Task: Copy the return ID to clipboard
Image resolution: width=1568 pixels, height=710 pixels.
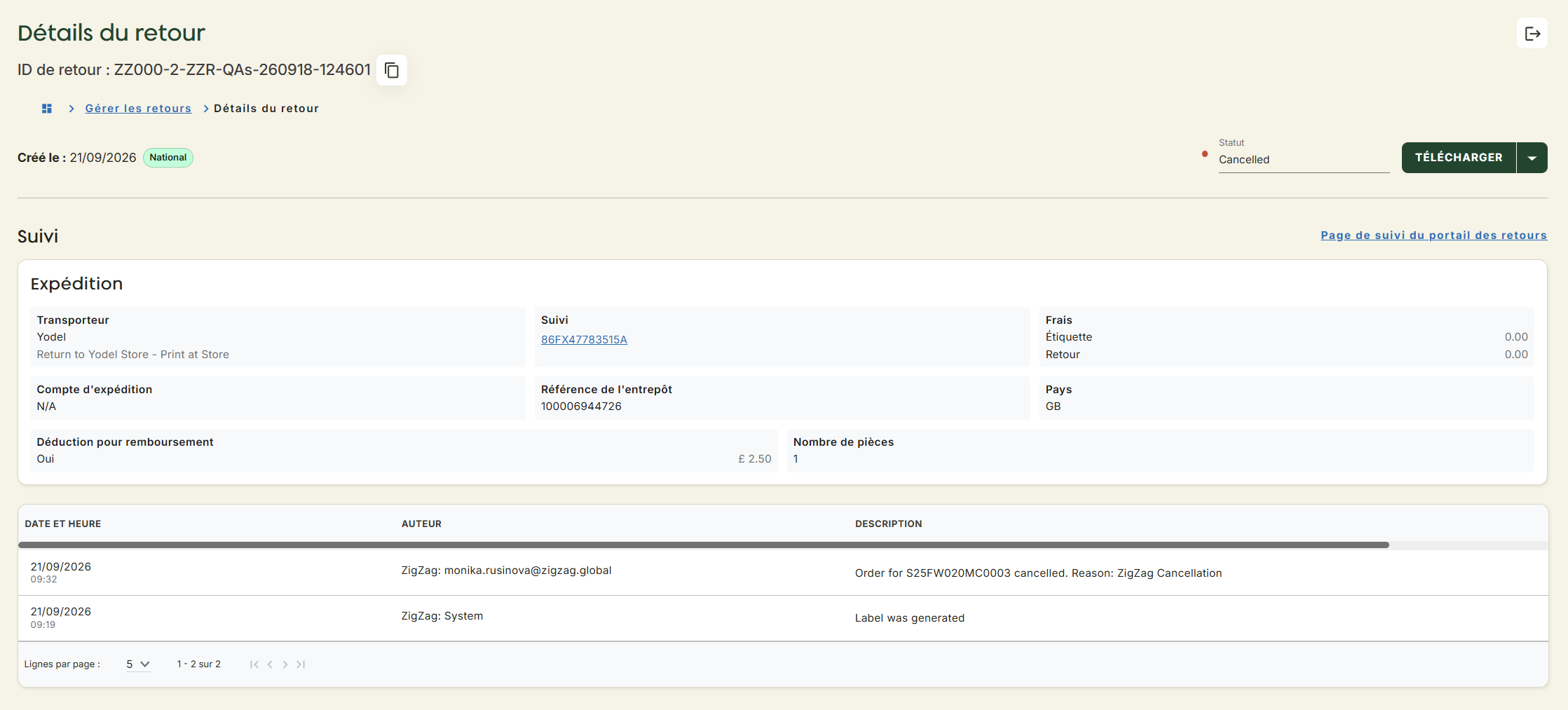Action: pyautogui.click(x=392, y=70)
